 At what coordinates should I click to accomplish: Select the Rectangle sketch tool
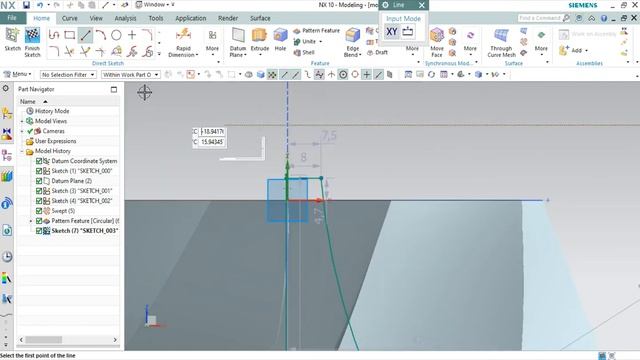(x=69, y=35)
